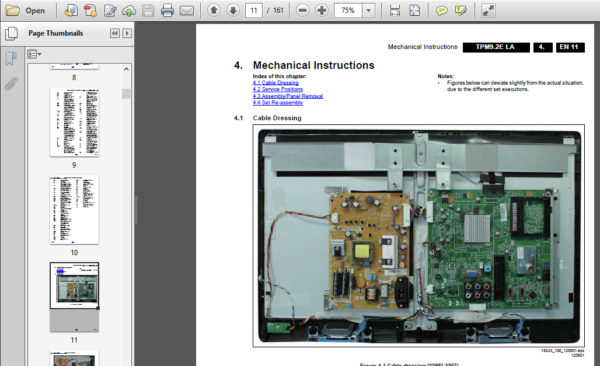Zoom out with the minus button
This screenshot has width=600, height=366.
(x=302, y=10)
